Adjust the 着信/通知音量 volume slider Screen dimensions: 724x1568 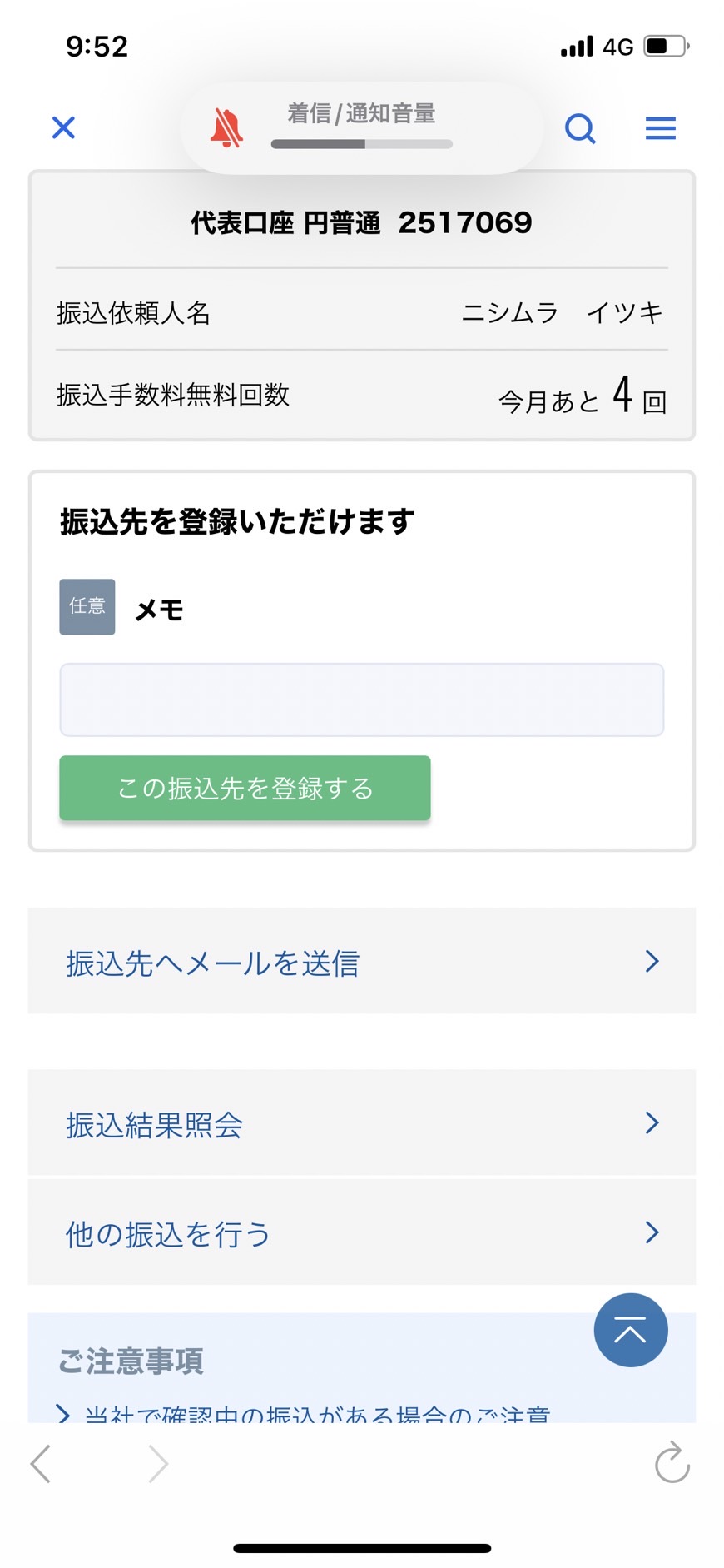(x=362, y=144)
